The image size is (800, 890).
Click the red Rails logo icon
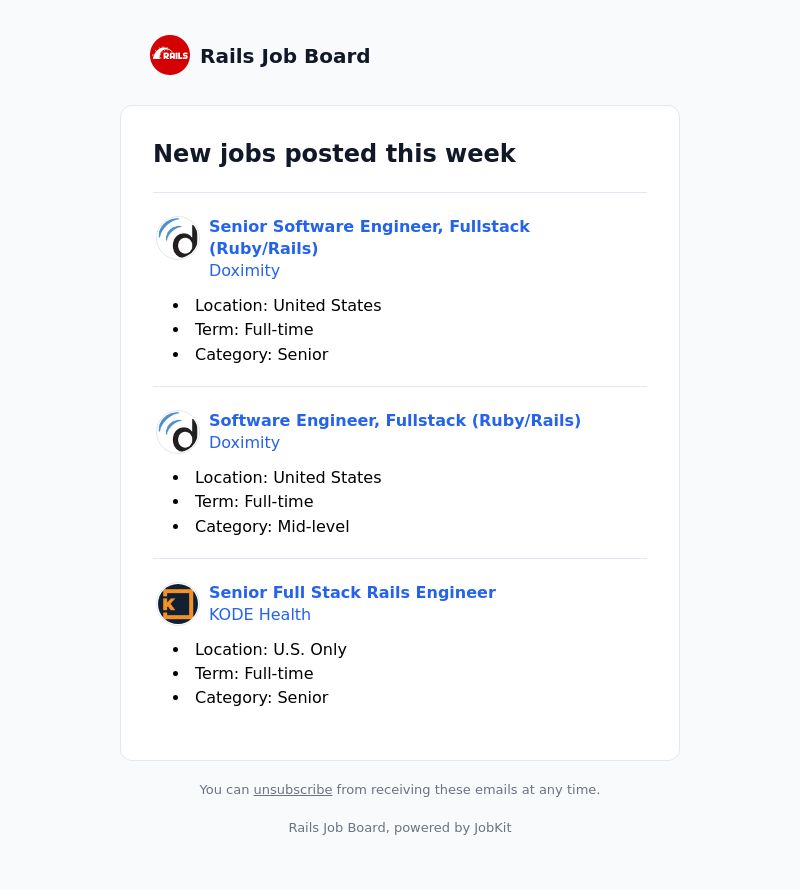(170, 55)
